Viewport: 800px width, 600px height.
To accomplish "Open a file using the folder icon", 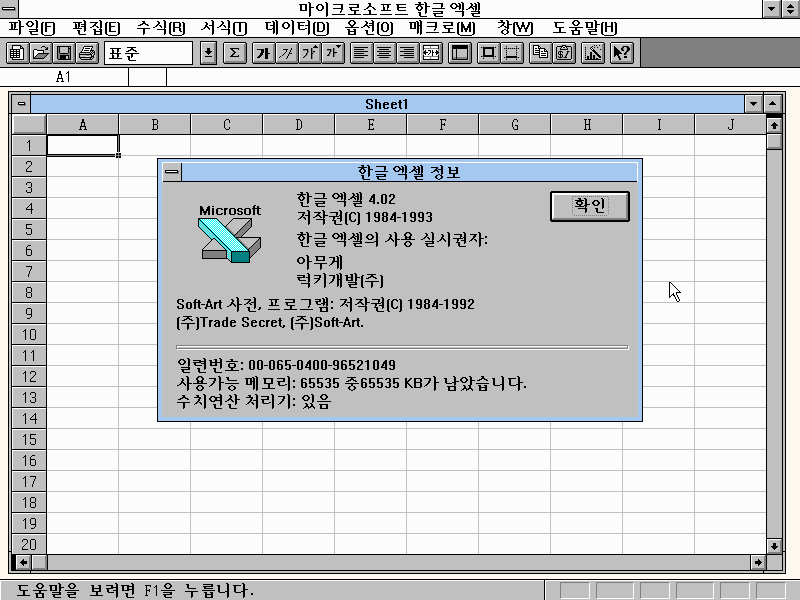I will tap(41, 53).
